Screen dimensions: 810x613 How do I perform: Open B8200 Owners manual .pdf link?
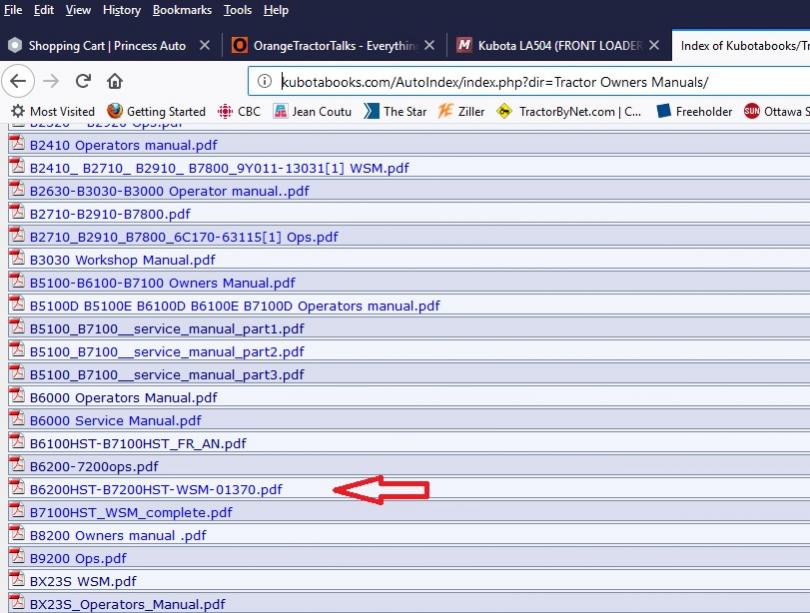coord(118,536)
